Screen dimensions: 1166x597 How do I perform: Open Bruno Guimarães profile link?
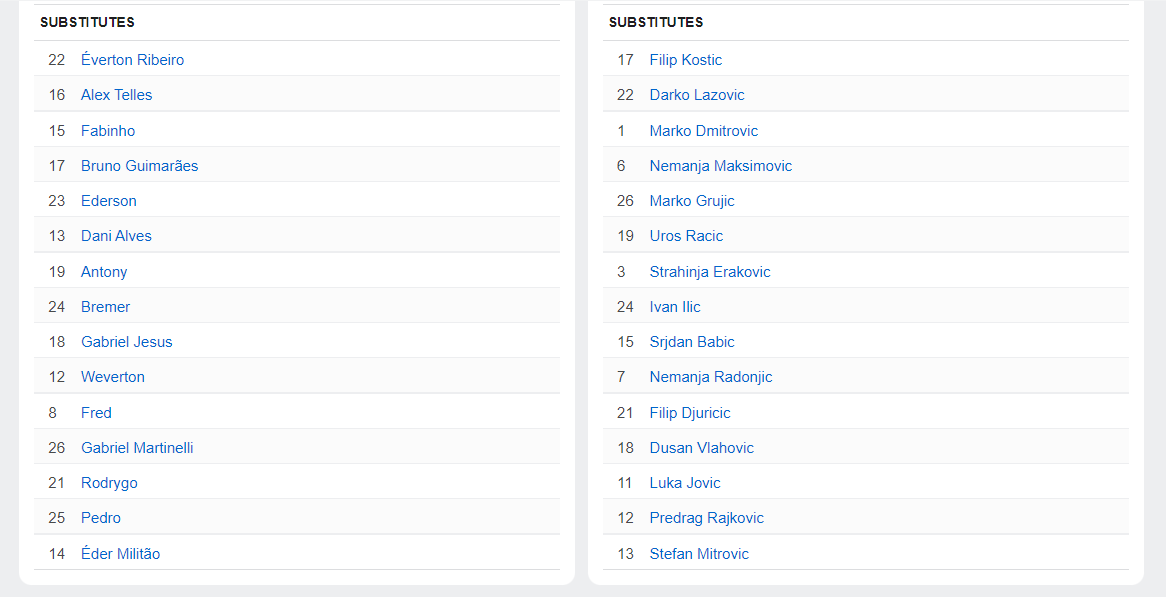(x=140, y=165)
